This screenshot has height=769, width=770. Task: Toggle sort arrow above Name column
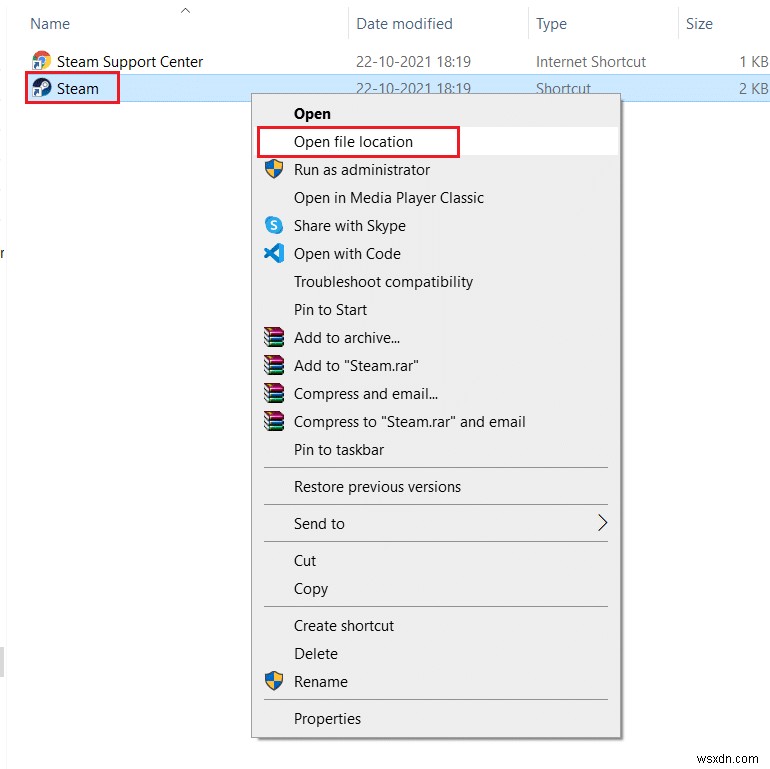pyautogui.click(x=185, y=10)
